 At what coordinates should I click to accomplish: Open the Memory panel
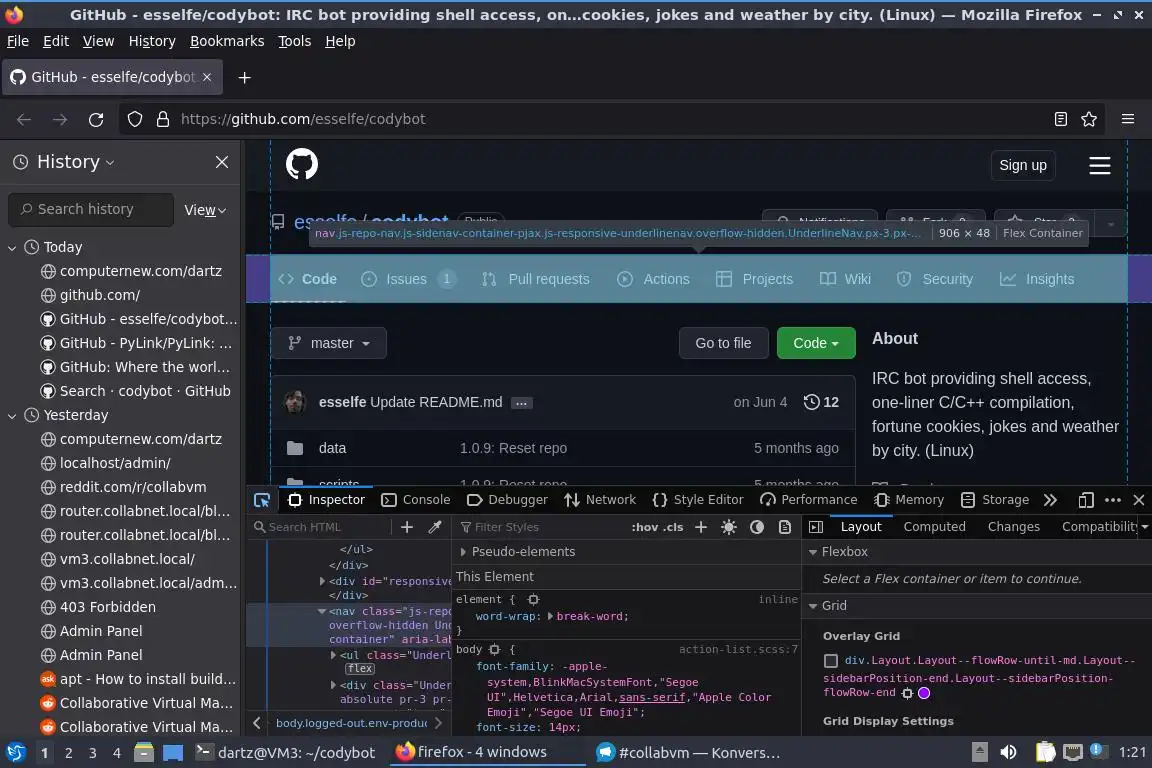point(909,500)
